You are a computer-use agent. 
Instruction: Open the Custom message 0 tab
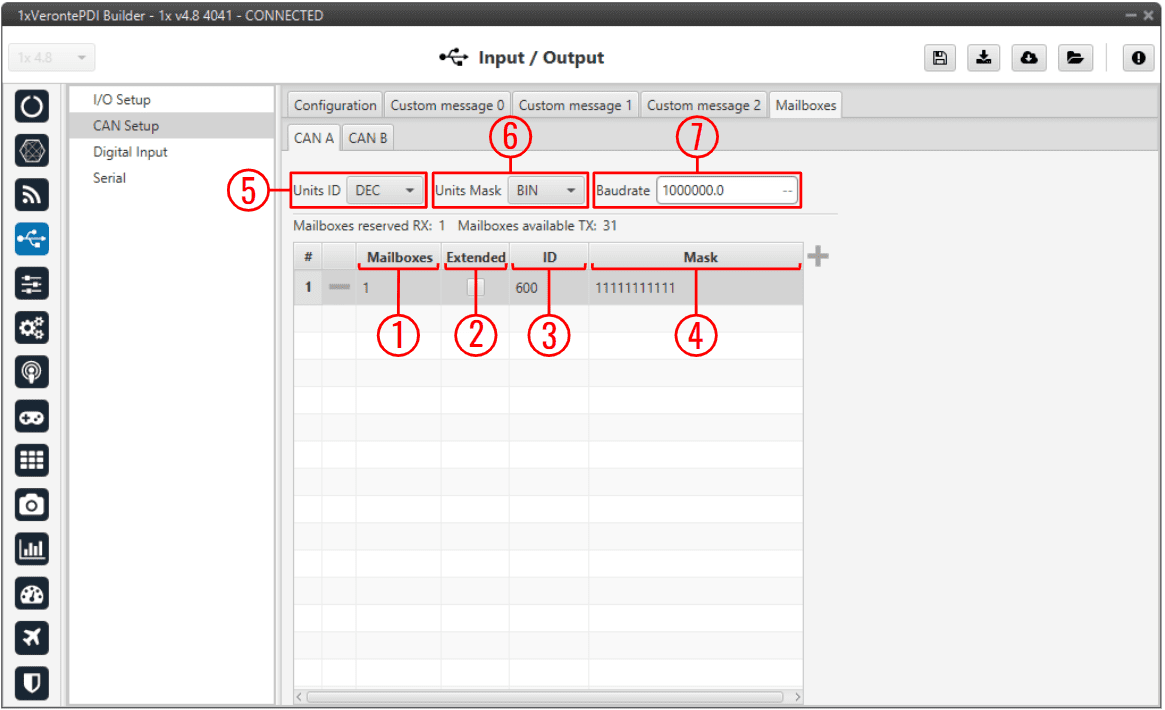click(447, 105)
